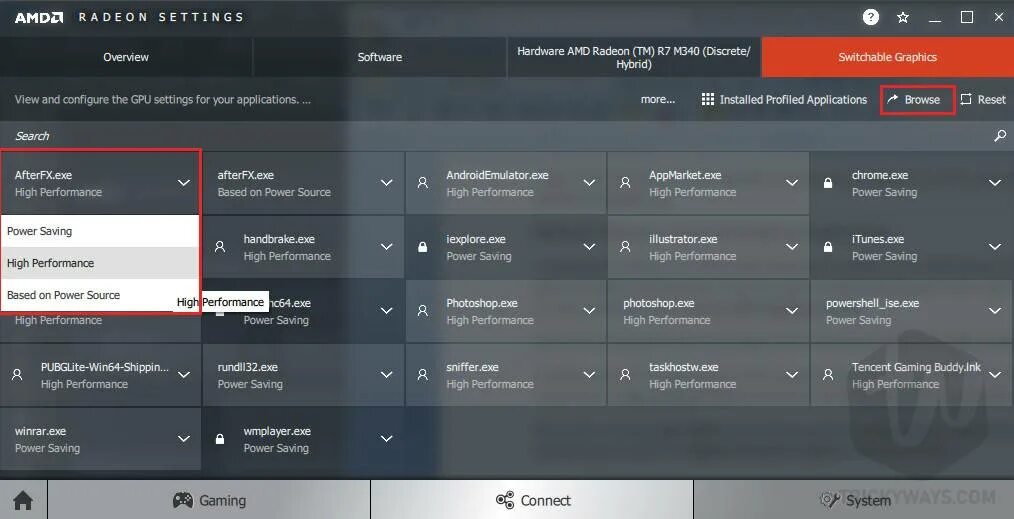Select the lowercase photoshop.exe tile name
The width and height of the screenshot is (1014, 519).
coord(658,303)
